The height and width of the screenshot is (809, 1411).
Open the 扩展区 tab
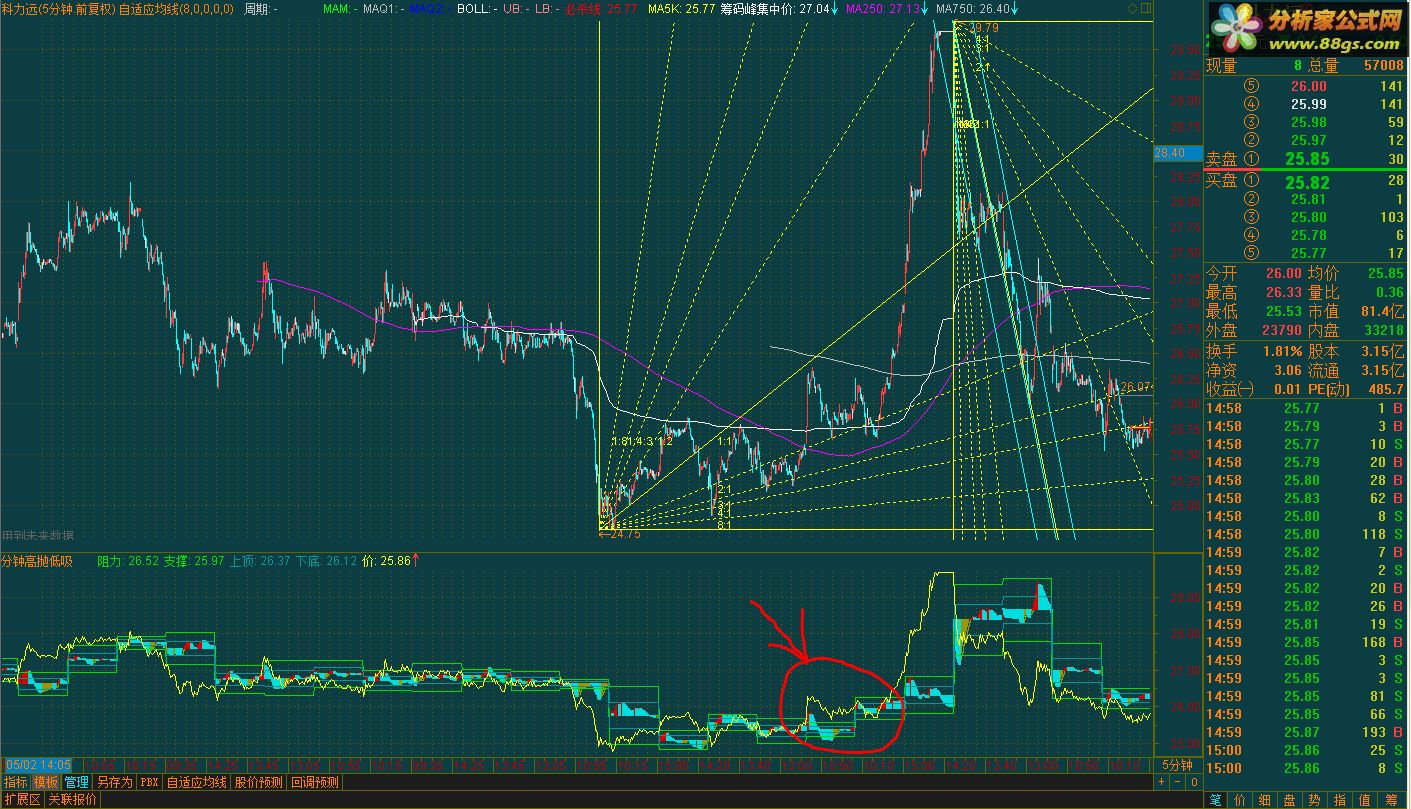coord(21,799)
